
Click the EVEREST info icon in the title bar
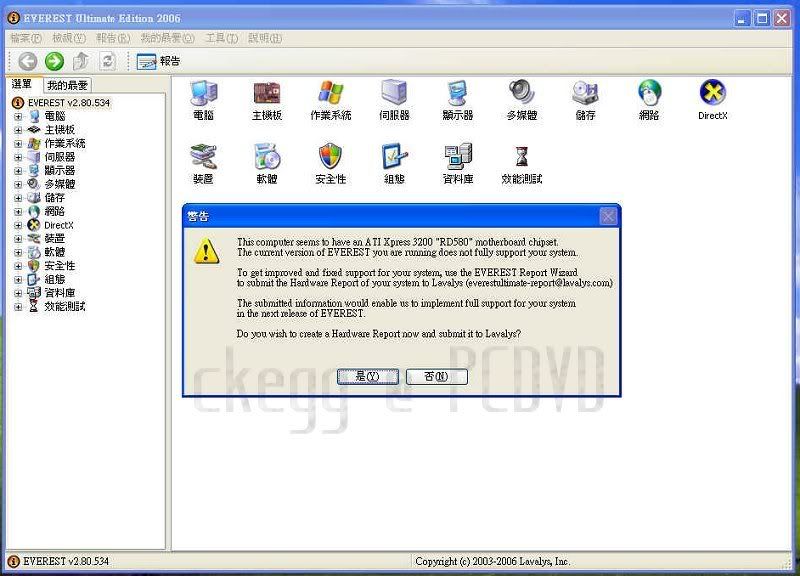pos(14,18)
